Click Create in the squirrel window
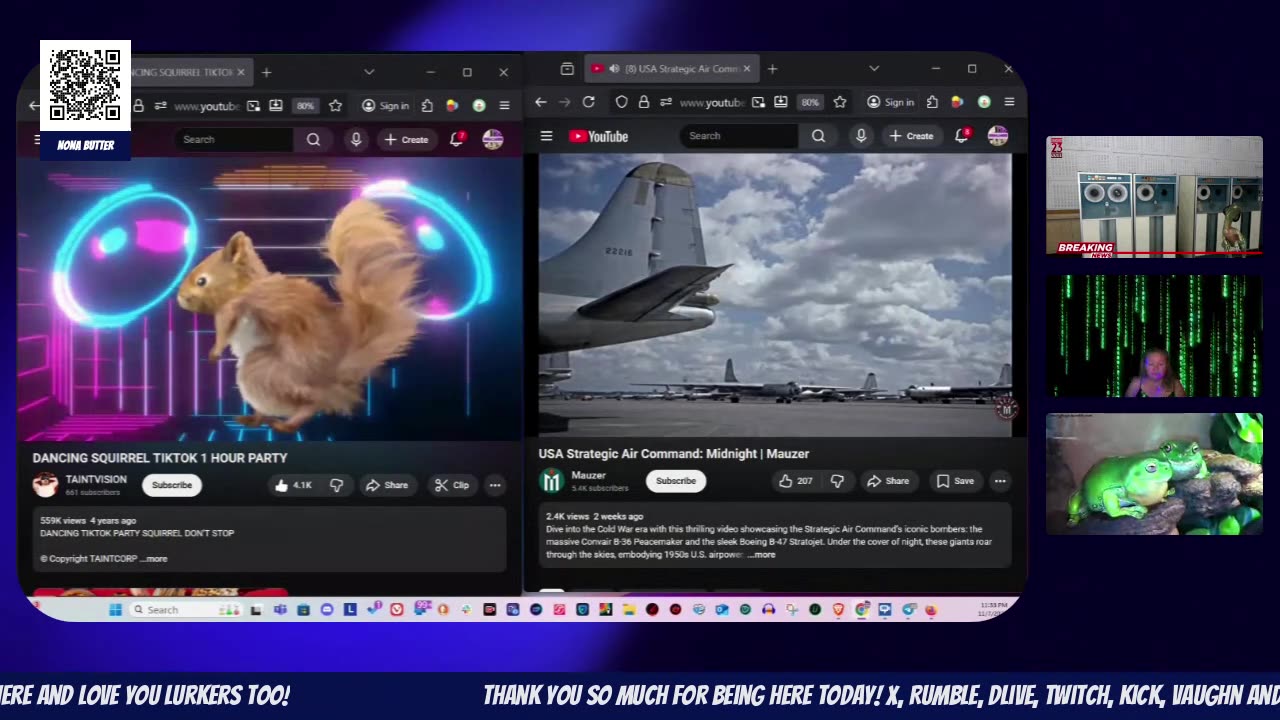1280x720 pixels. [x=405, y=140]
